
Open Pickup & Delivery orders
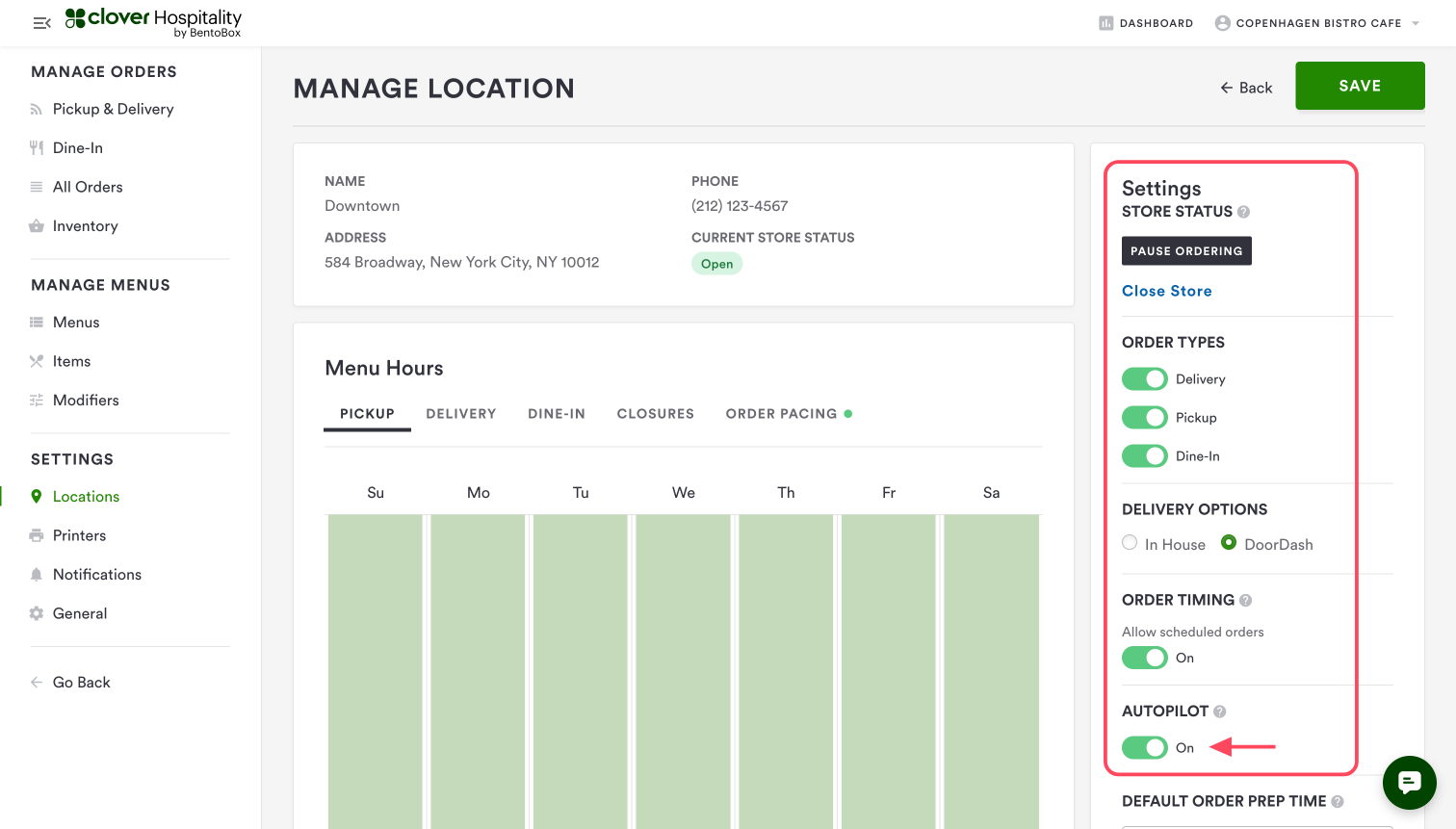[113, 109]
